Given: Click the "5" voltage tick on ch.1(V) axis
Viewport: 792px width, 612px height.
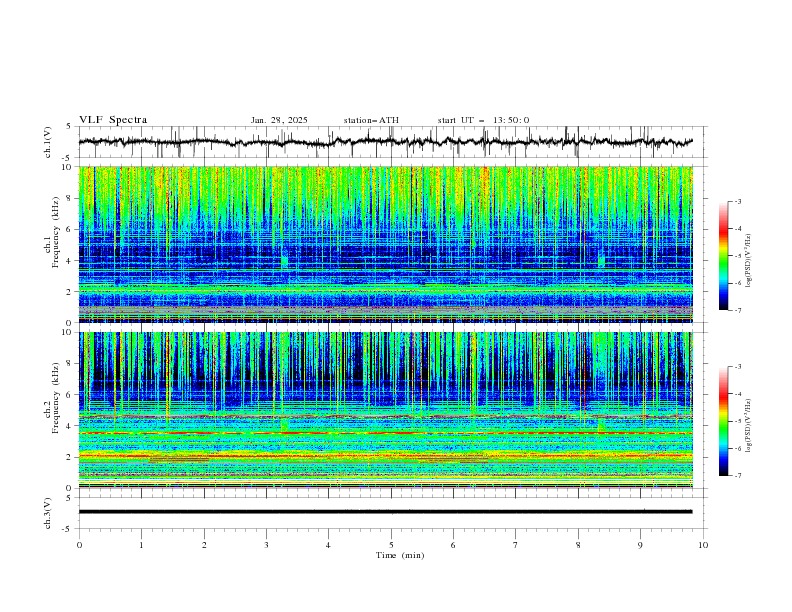Looking at the screenshot, I should (69, 126).
